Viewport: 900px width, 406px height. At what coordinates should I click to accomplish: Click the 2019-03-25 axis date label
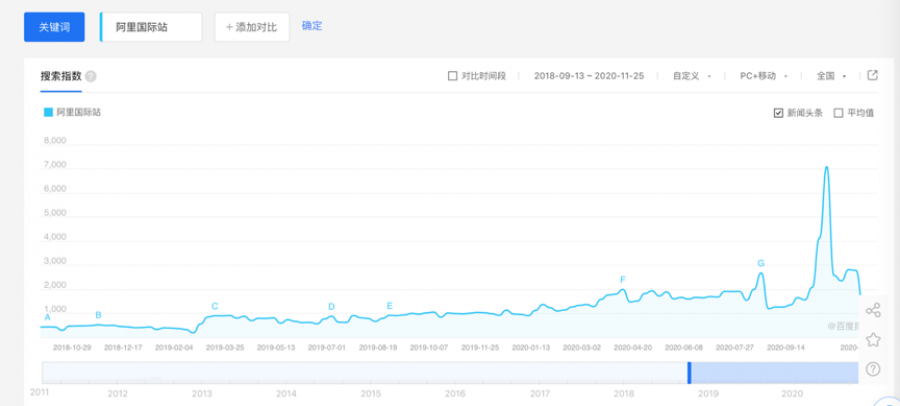[225, 347]
